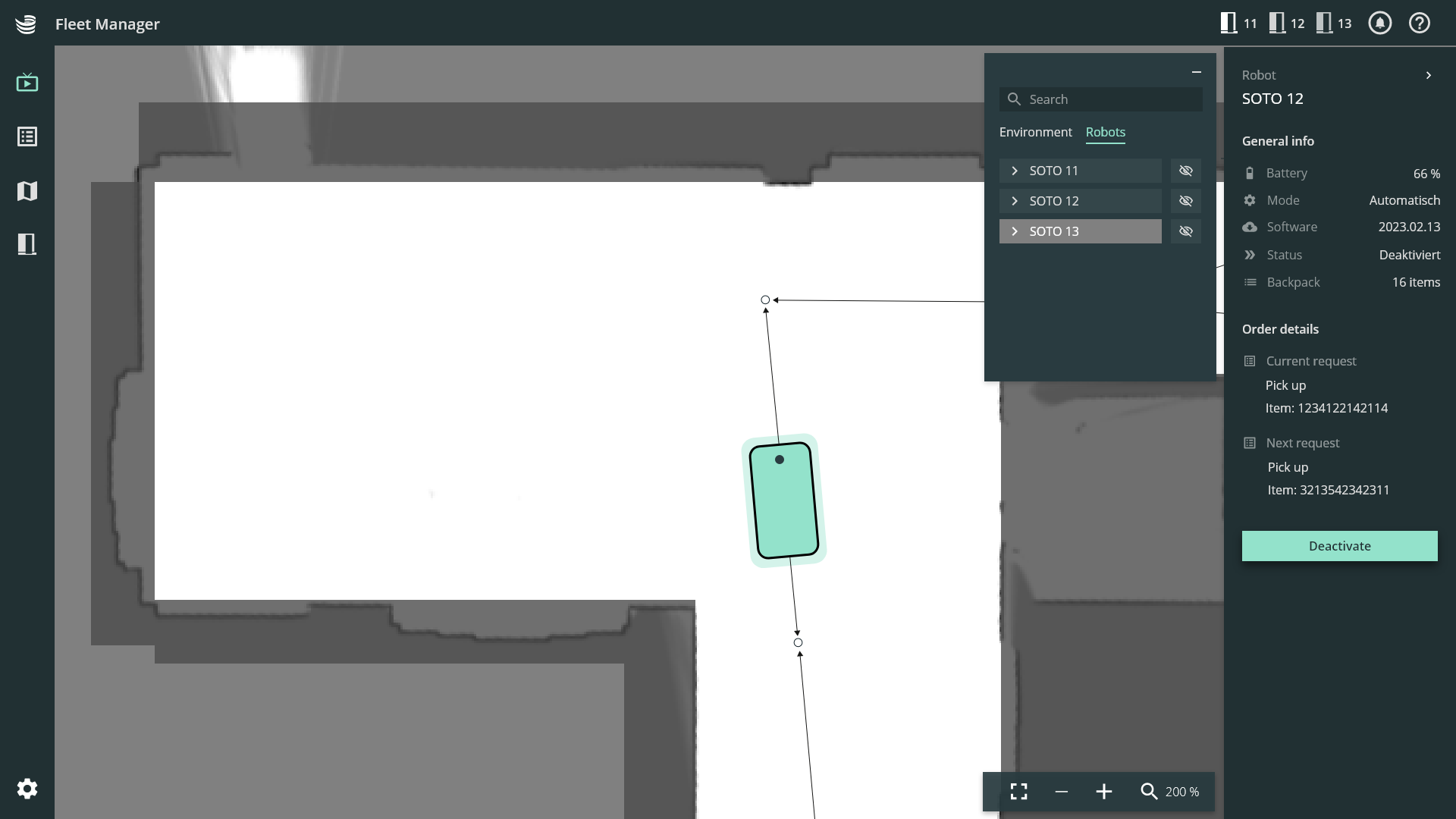Toggle SOTO 11 visibility eye icon

tap(1185, 171)
